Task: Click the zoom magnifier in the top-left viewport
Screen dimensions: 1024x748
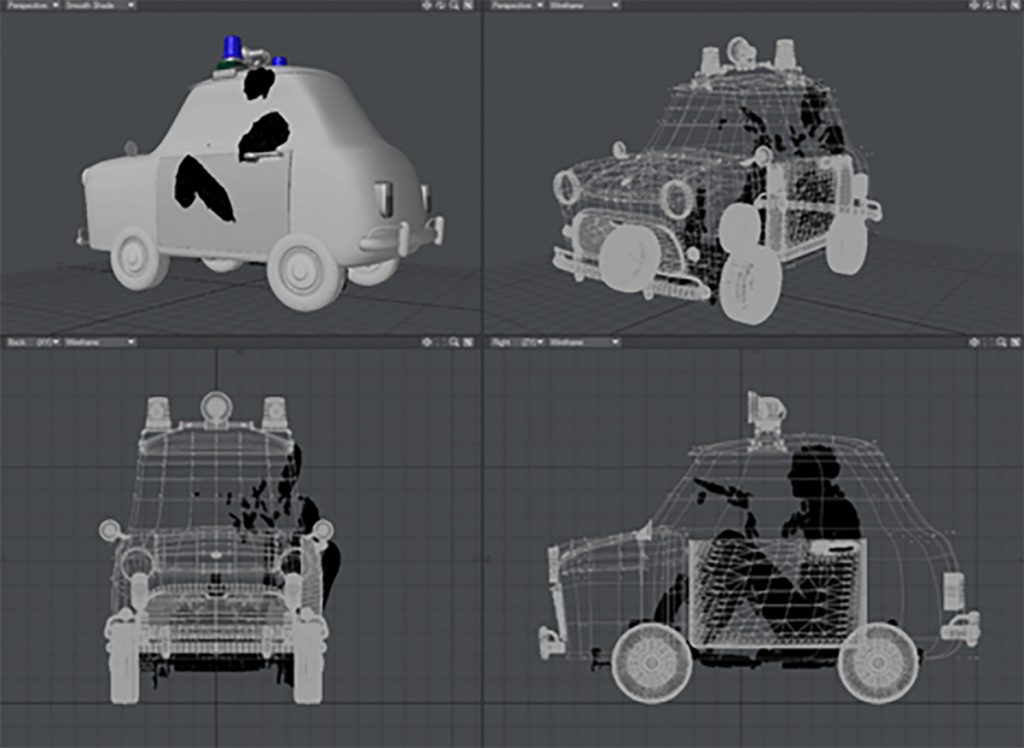Action: (x=454, y=5)
